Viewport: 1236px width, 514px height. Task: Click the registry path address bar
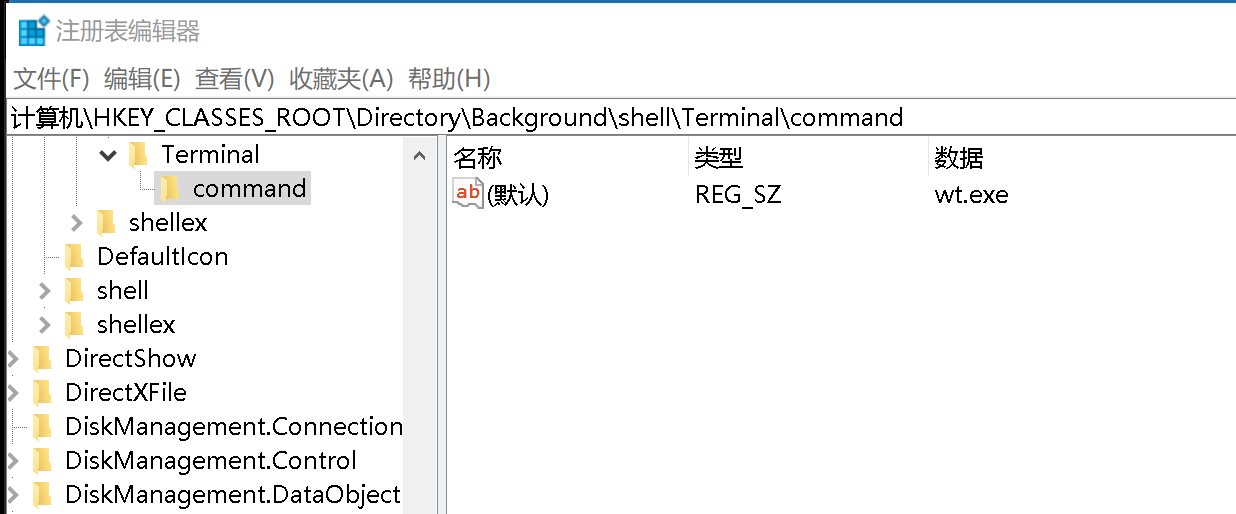tap(620, 118)
